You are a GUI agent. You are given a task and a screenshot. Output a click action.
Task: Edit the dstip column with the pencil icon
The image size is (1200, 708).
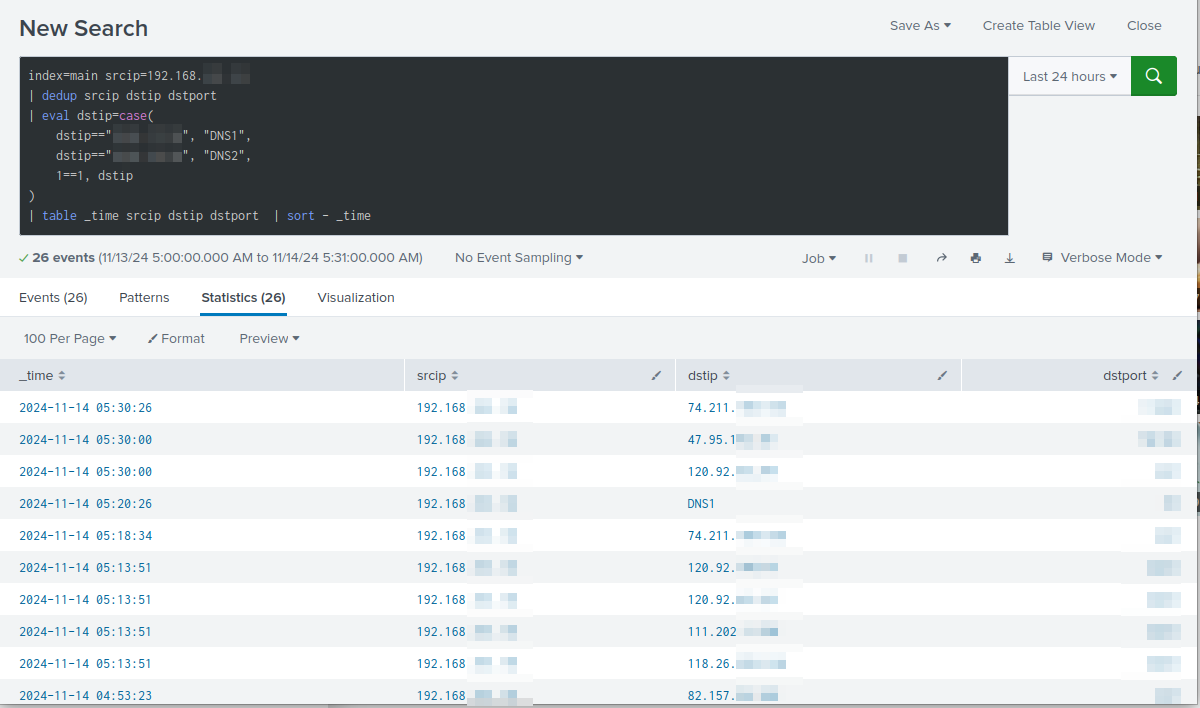pos(942,376)
